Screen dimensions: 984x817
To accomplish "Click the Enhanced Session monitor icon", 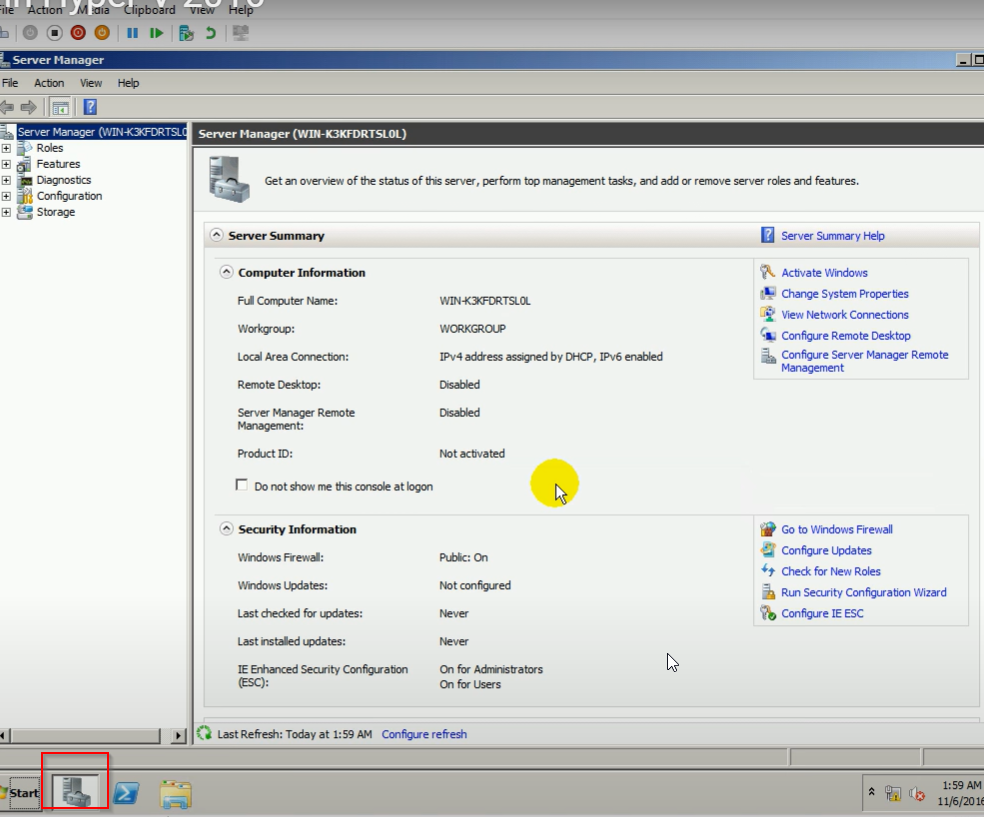I will 240,33.
